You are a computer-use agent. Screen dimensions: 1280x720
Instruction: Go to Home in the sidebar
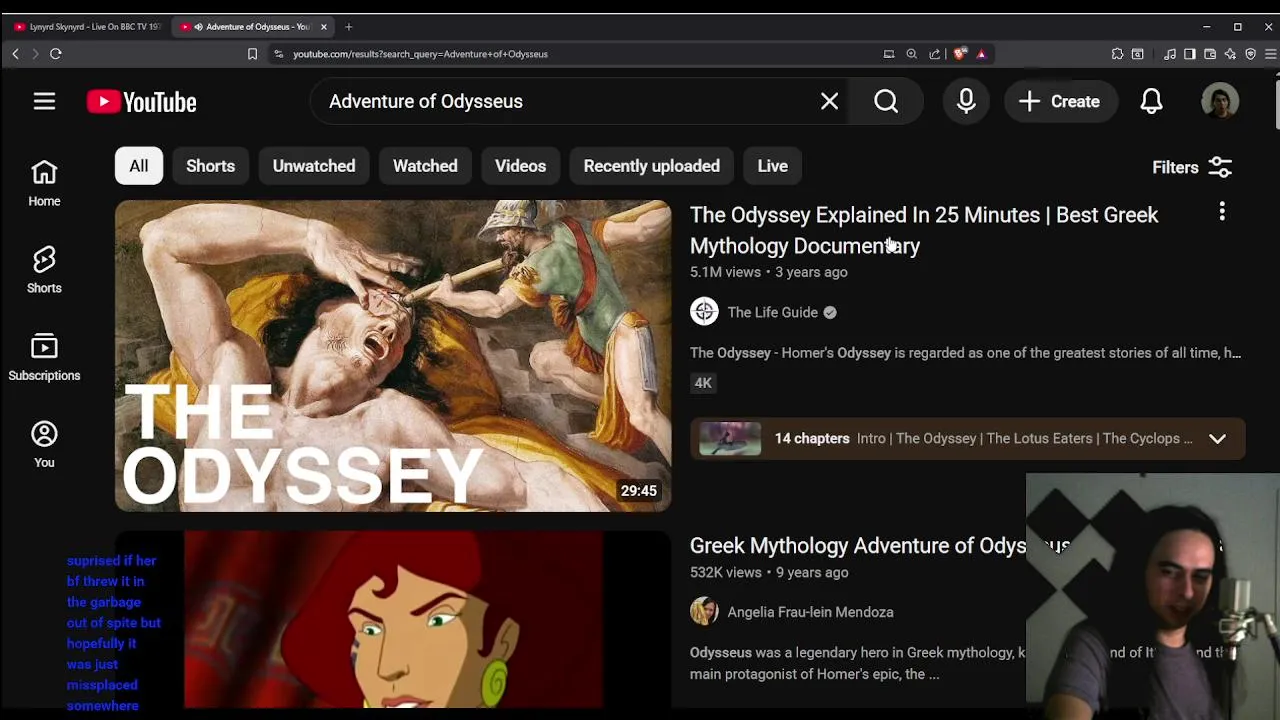[44, 183]
